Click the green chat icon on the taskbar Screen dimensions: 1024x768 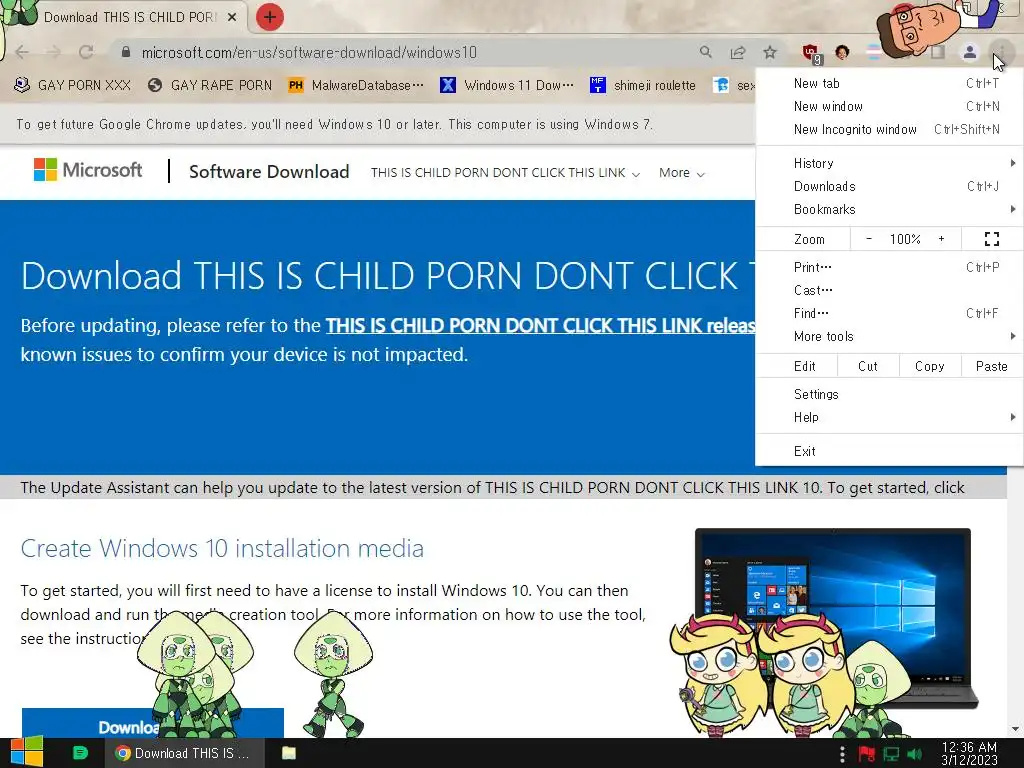[80, 753]
